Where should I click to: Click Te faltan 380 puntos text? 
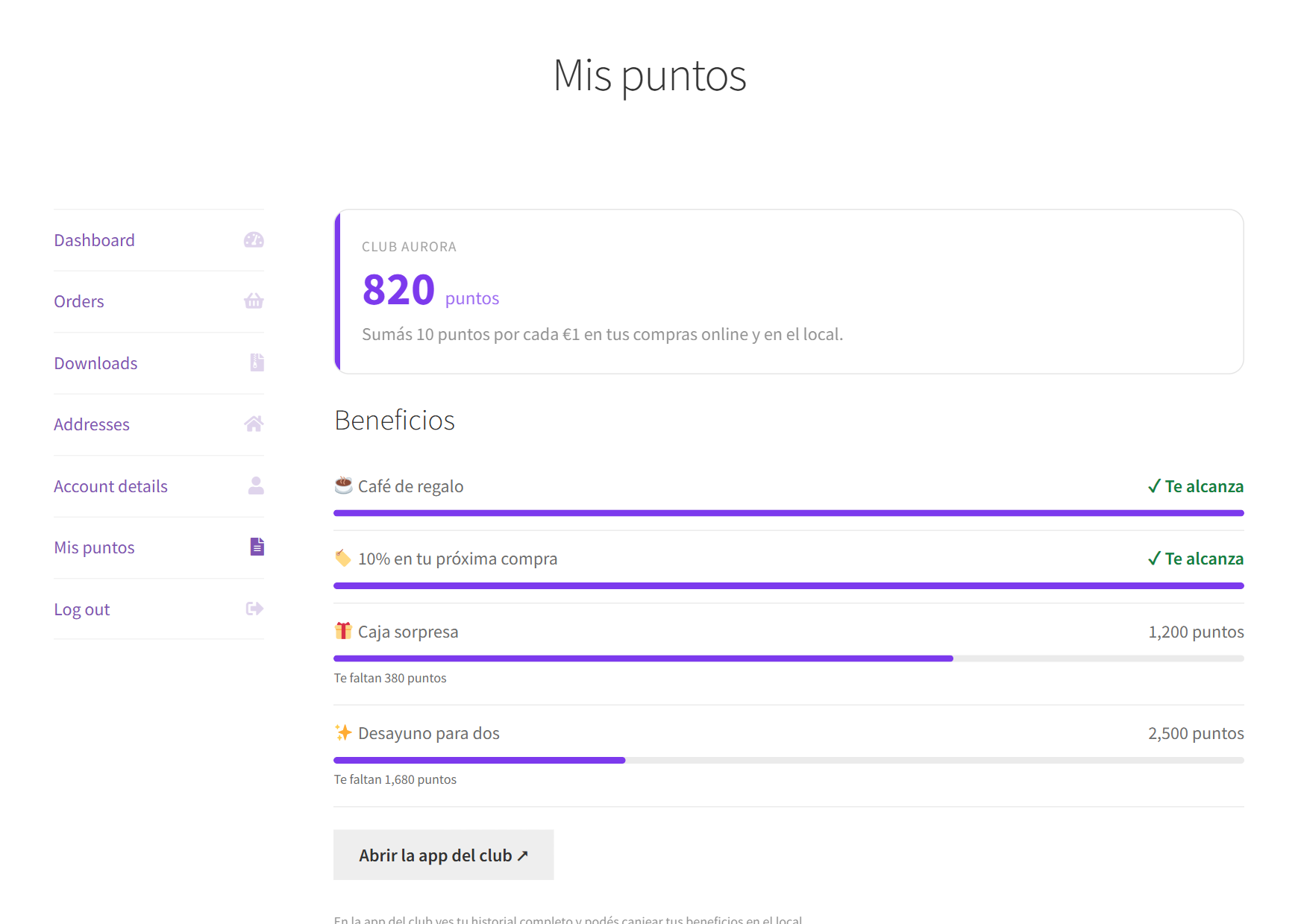point(390,678)
